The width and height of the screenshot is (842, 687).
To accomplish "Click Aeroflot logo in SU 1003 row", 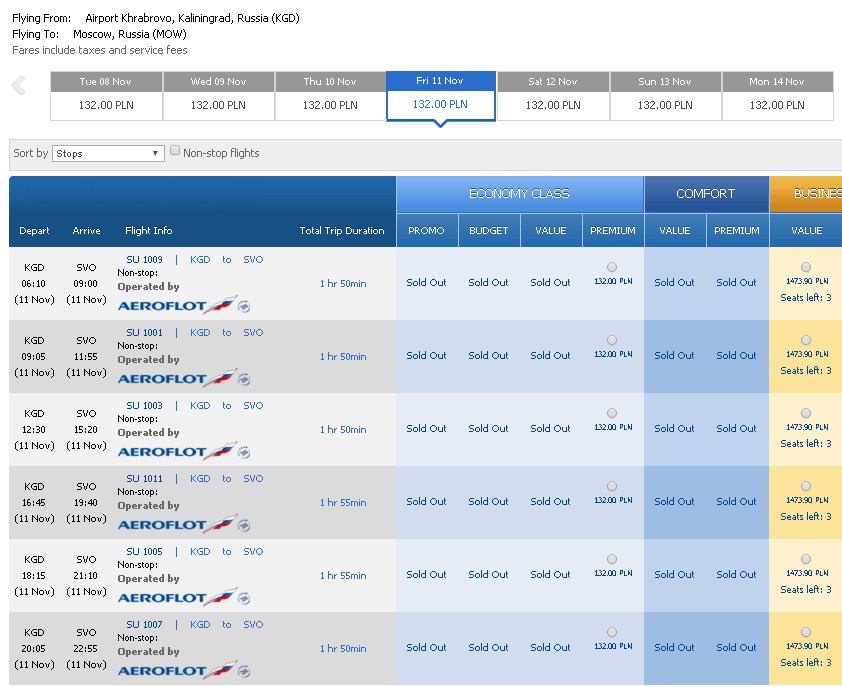I will click(x=177, y=451).
